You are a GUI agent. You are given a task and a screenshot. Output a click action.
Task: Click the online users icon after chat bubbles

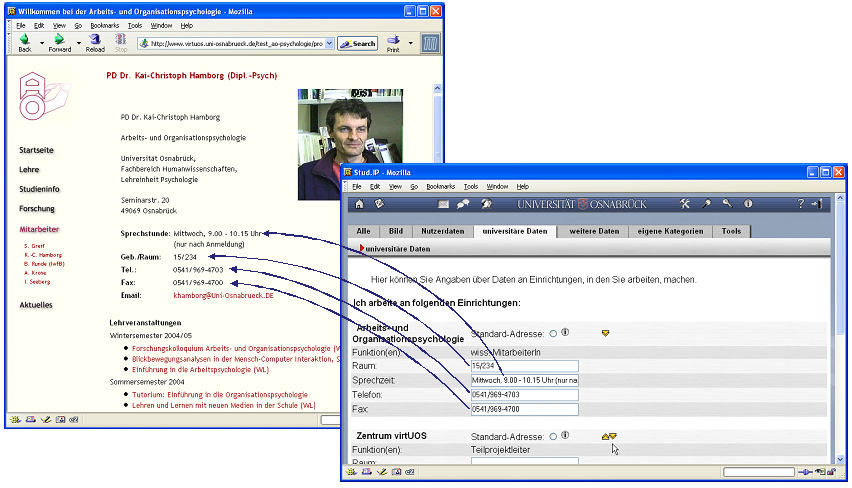[x=486, y=204]
